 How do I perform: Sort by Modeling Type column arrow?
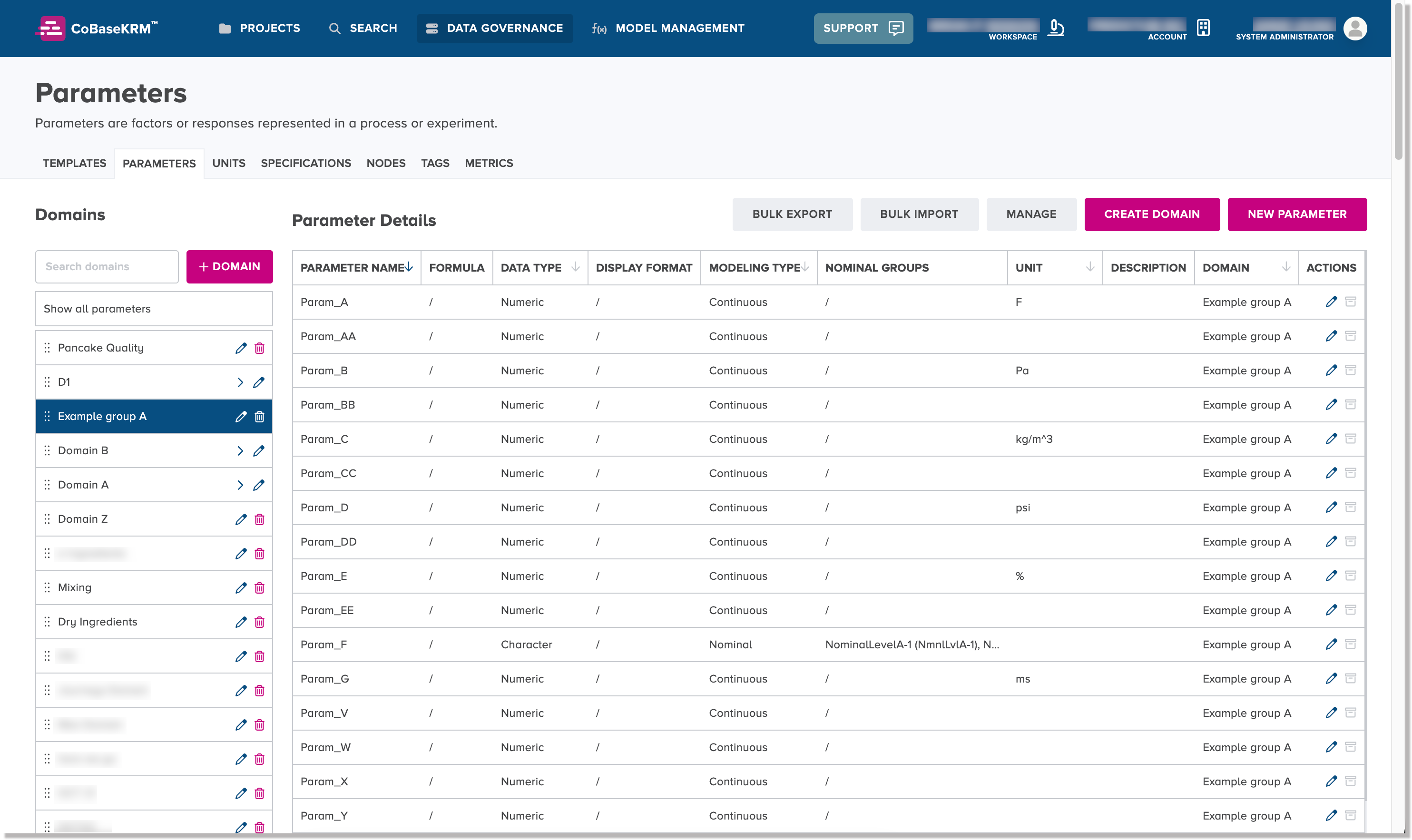pos(805,267)
